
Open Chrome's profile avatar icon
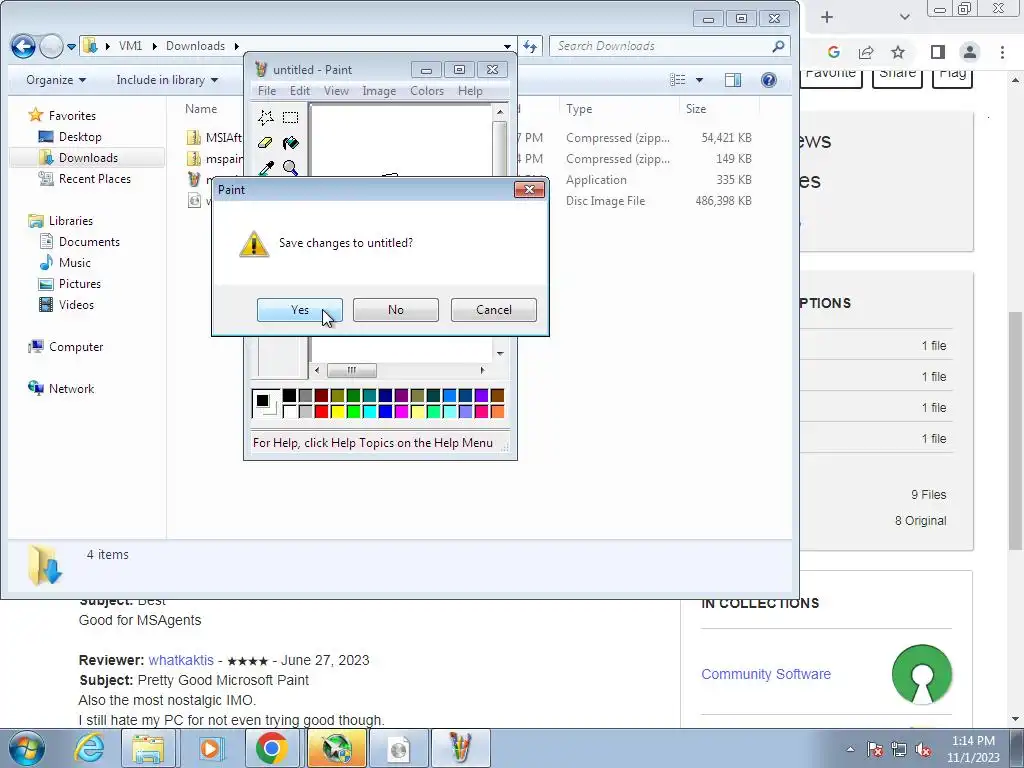[x=970, y=52]
